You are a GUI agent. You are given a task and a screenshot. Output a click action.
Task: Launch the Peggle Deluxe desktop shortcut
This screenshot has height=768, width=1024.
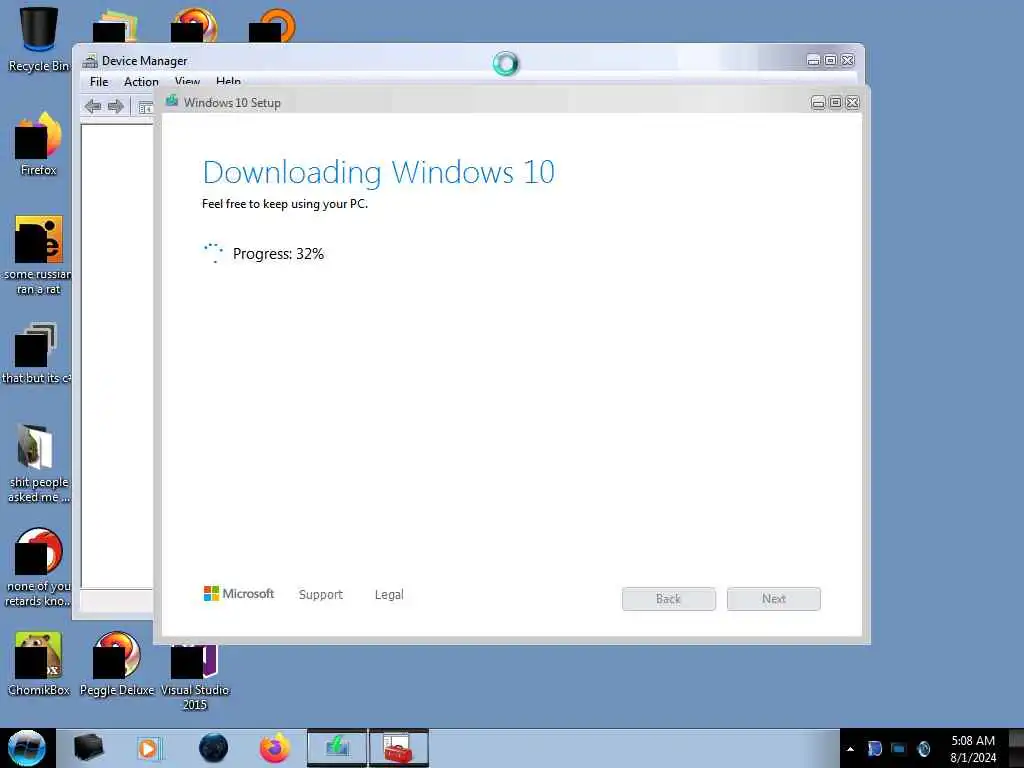click(x=117, y=663)
